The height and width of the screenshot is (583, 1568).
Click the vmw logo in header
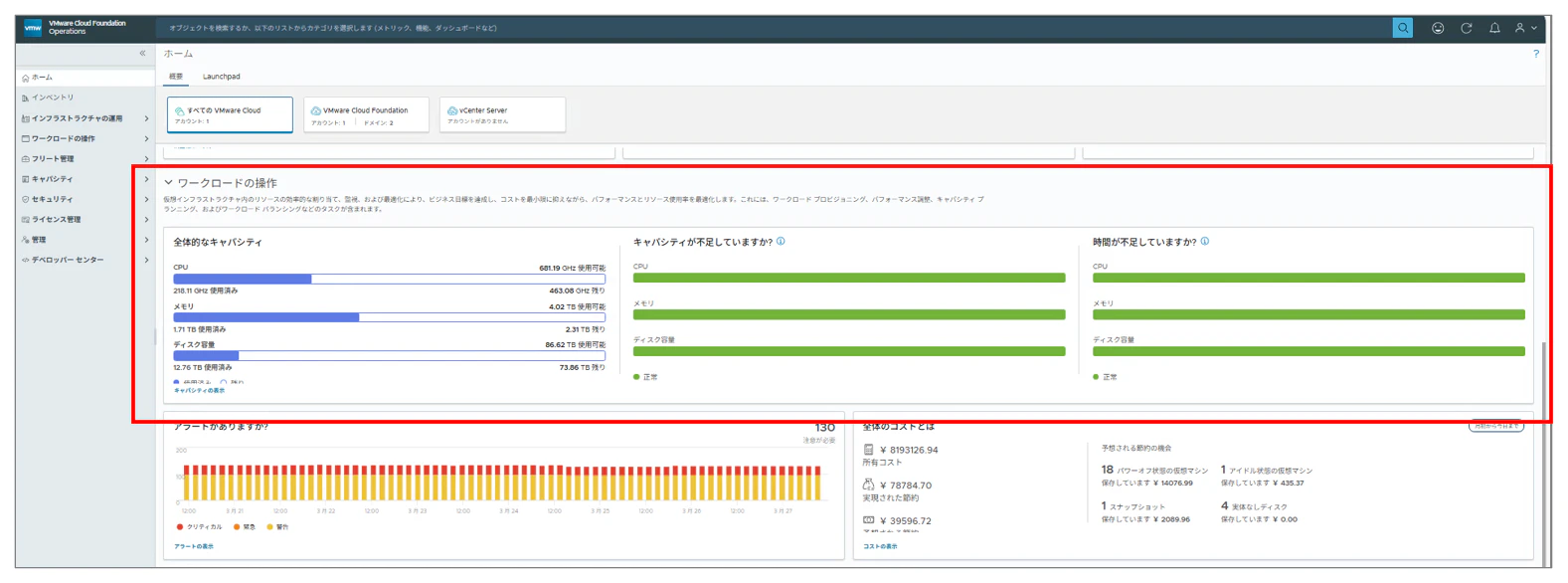coord(33,28)
